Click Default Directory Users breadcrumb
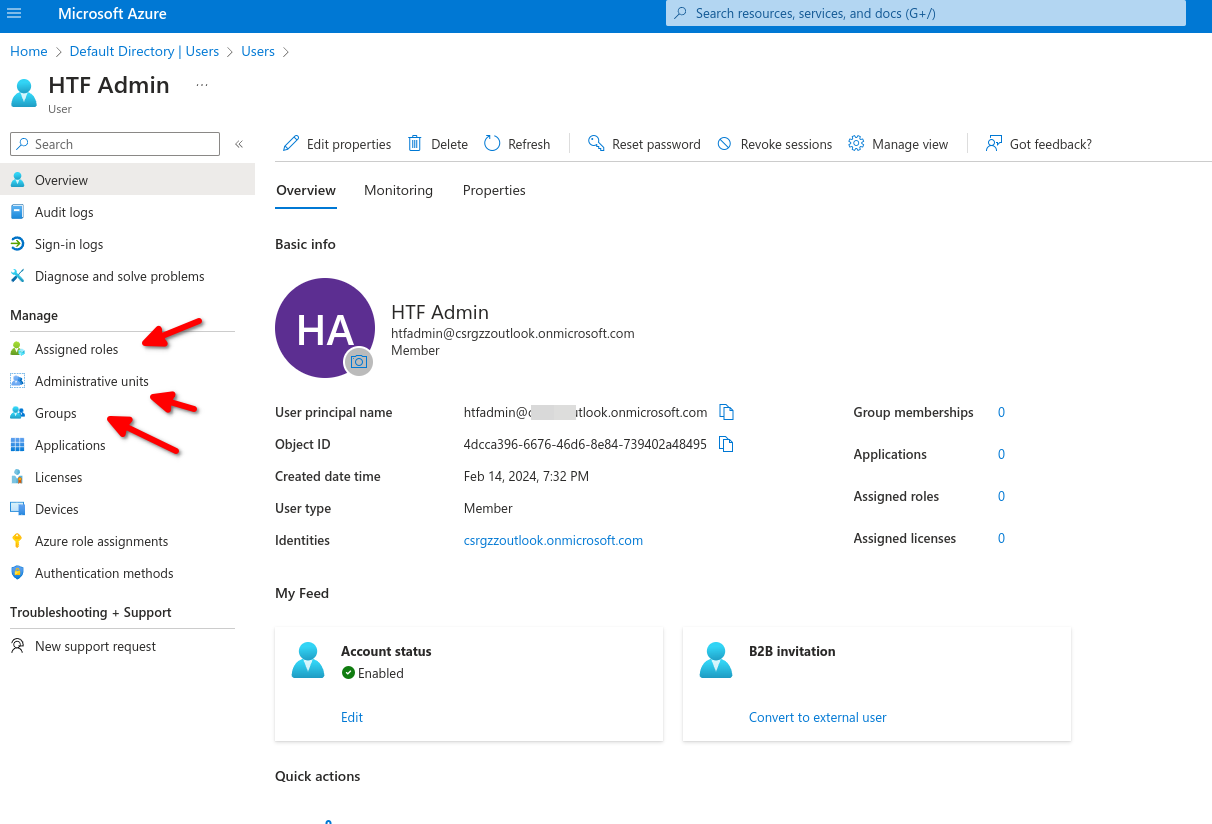 (x=144, y=51)
